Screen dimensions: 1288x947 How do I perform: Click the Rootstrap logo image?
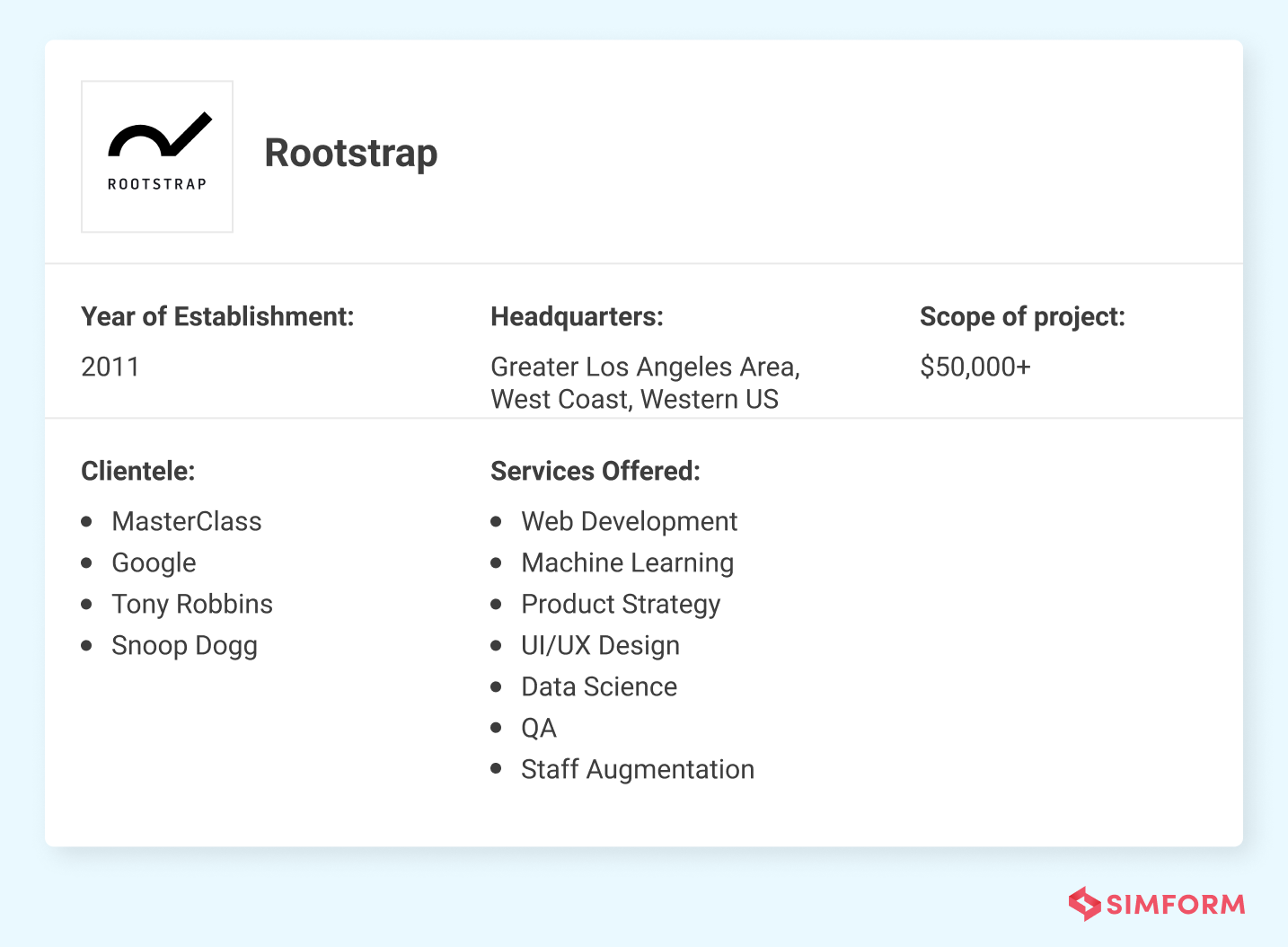point(157,156)
